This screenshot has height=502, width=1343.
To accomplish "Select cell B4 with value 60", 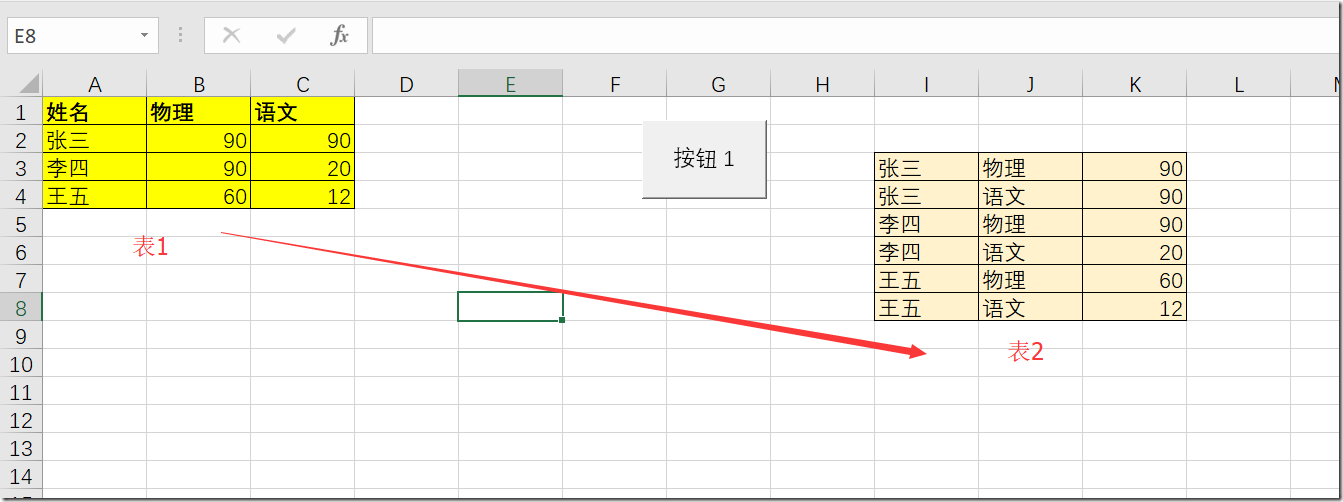I will coord(199,195).
